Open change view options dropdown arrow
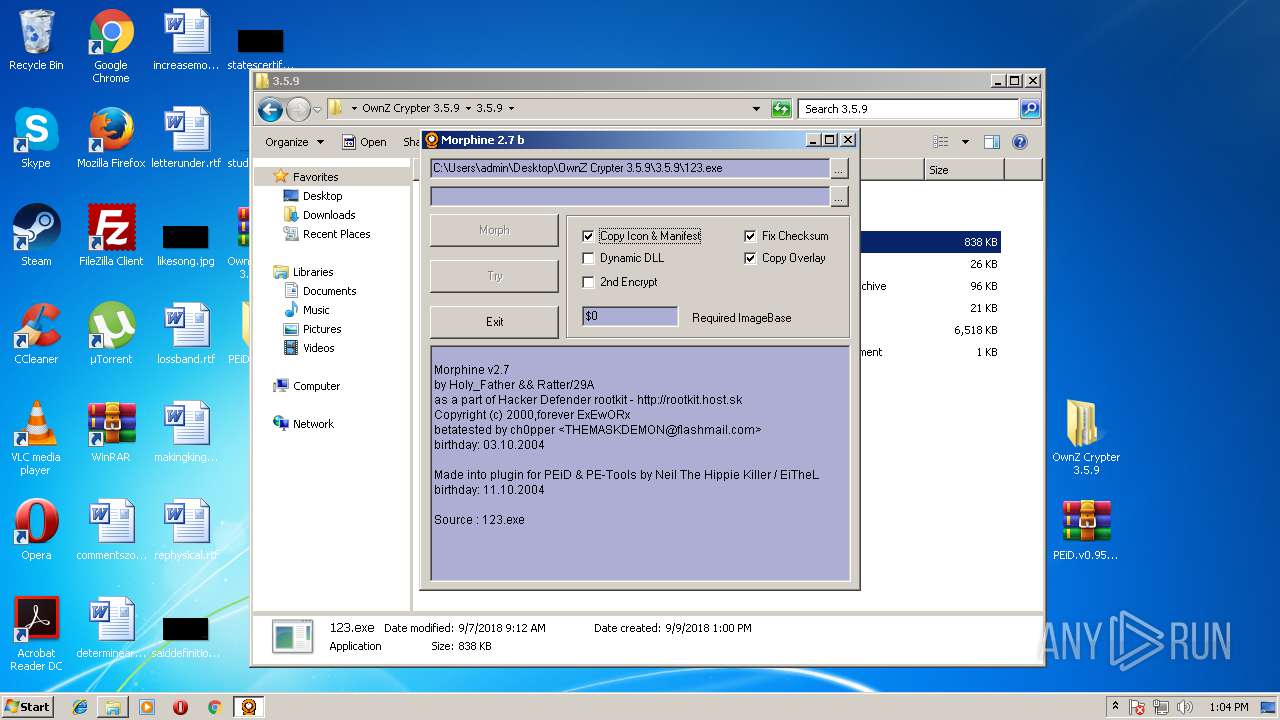 click(965, 142)
